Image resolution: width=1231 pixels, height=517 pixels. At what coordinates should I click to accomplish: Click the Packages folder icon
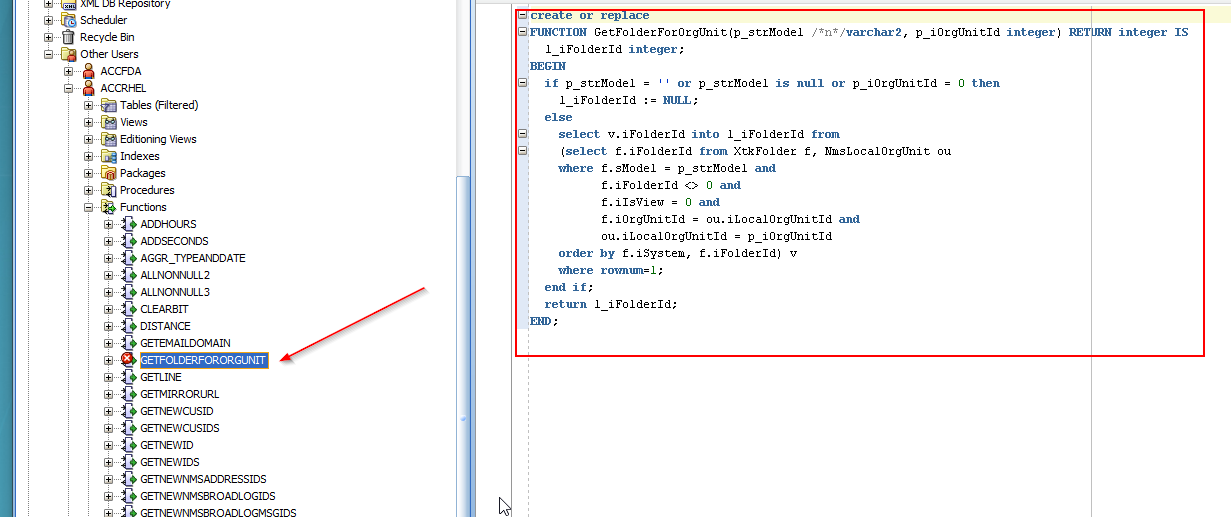tap(109, 173)
